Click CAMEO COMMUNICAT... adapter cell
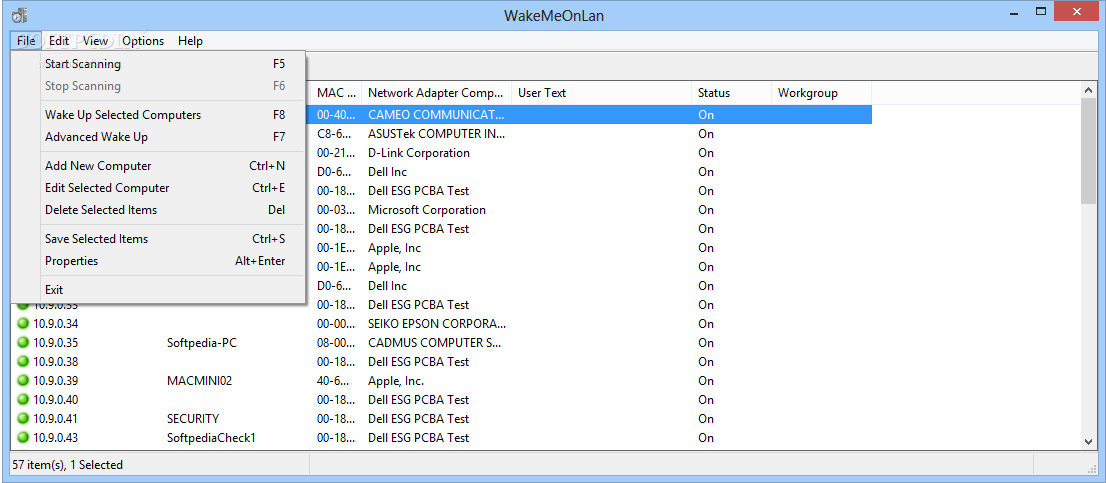 [437, 114]
